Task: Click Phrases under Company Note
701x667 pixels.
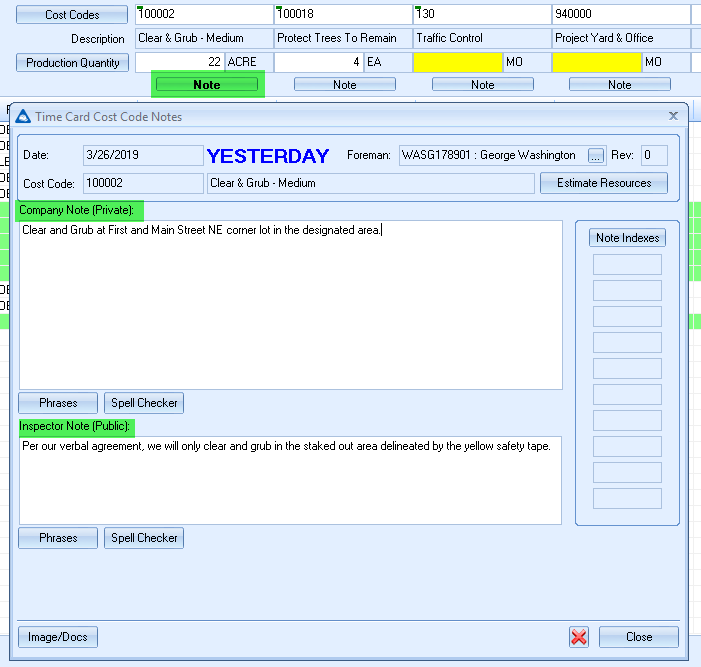Action: pos(58,403)
